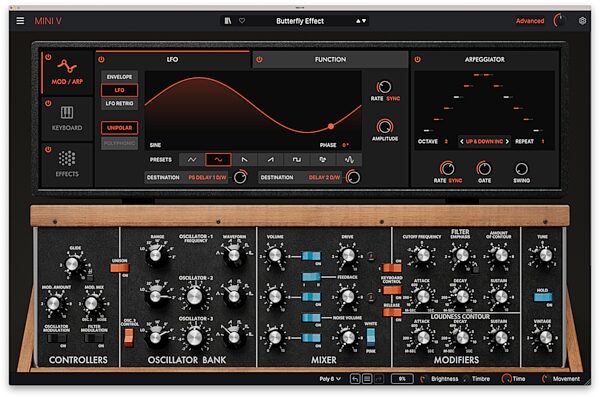Open the preset library browser icon
This screenshot has height=397, width=600.
(x=228, y=21)
